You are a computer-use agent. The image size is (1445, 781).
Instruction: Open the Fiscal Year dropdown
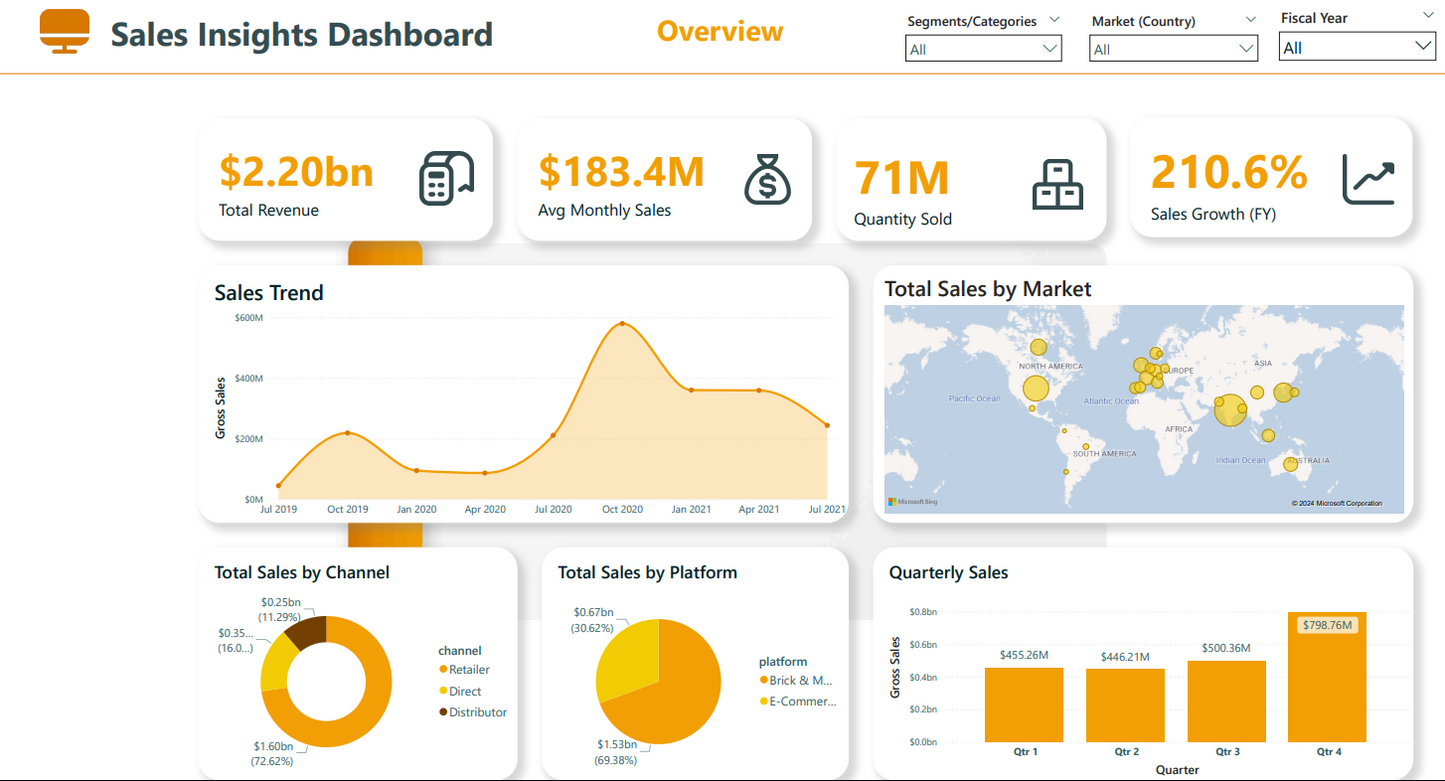[1424, 46]
